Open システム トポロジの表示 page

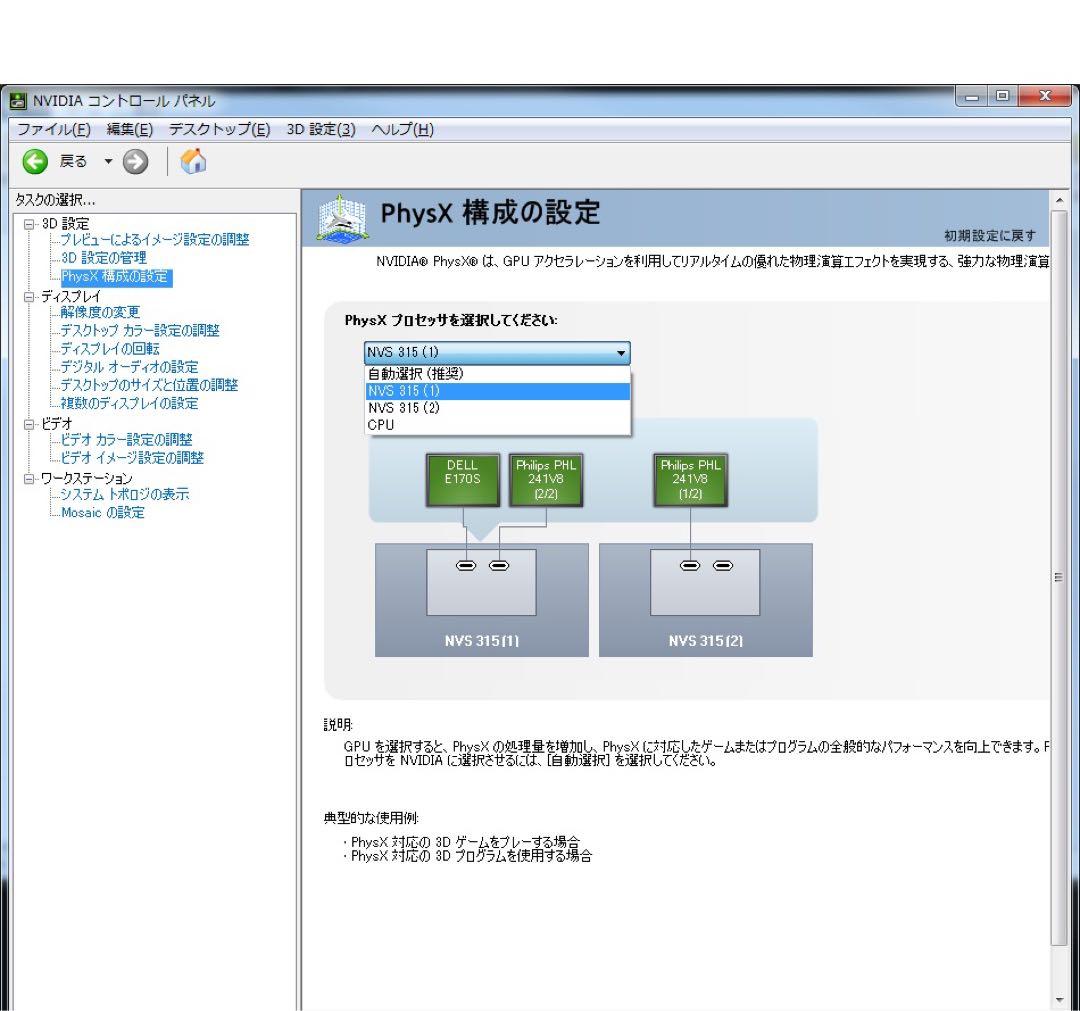(125, 494)
